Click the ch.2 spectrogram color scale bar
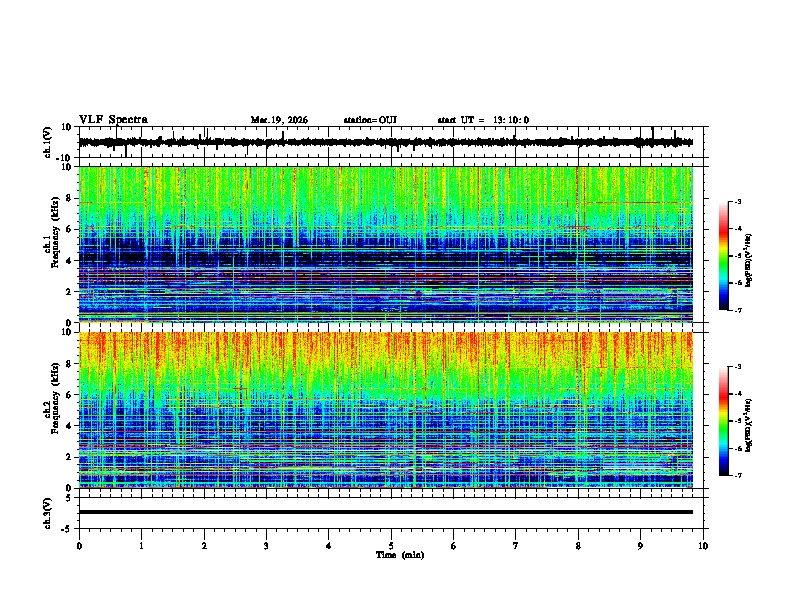 [x=724, y=421]
